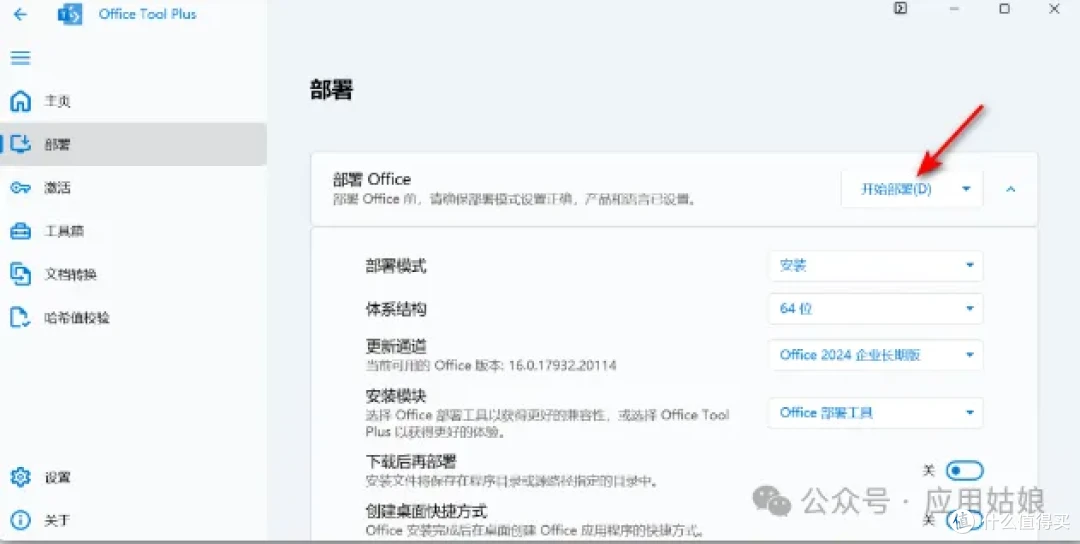The height and width of the screenshot is (544, 1080).
Task: Click the document convert icon beside 文档转换
Action: (21, 274)
